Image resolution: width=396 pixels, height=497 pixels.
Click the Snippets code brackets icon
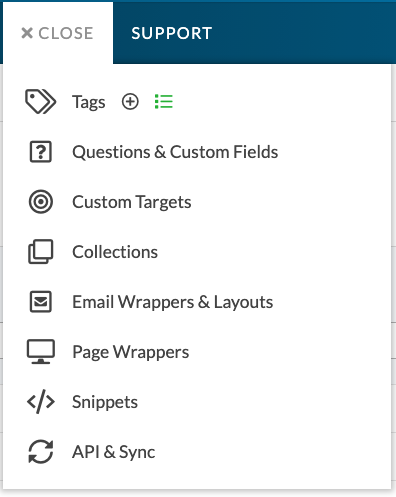[41, 402]
